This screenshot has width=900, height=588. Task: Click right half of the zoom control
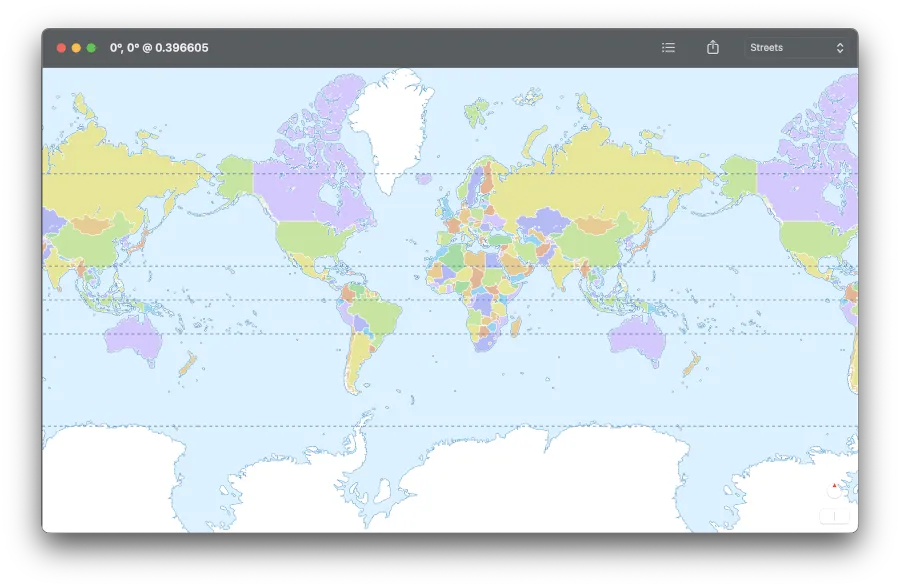coord(842,516)
